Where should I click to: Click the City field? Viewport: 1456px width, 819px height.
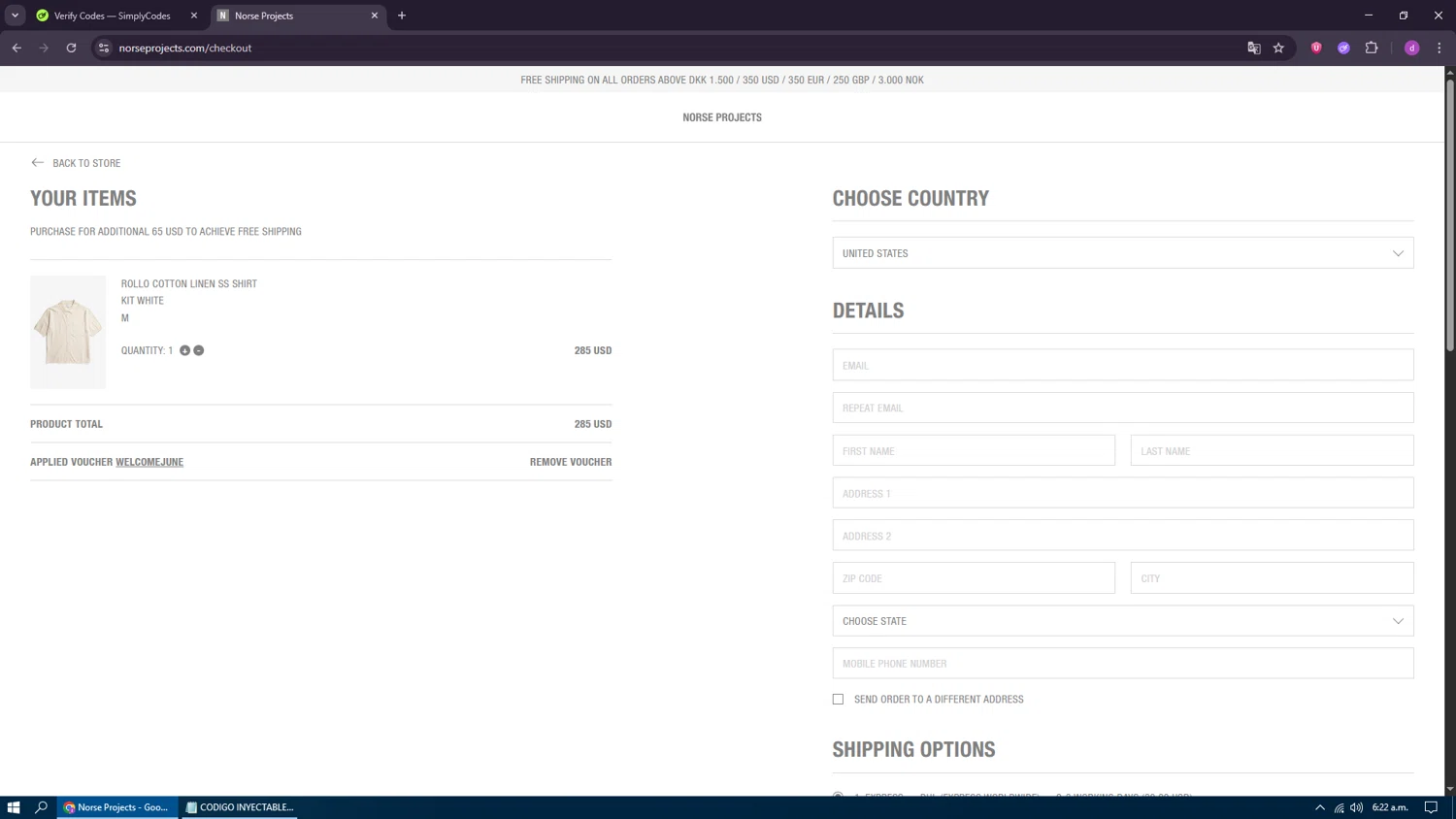(1273, 578)
